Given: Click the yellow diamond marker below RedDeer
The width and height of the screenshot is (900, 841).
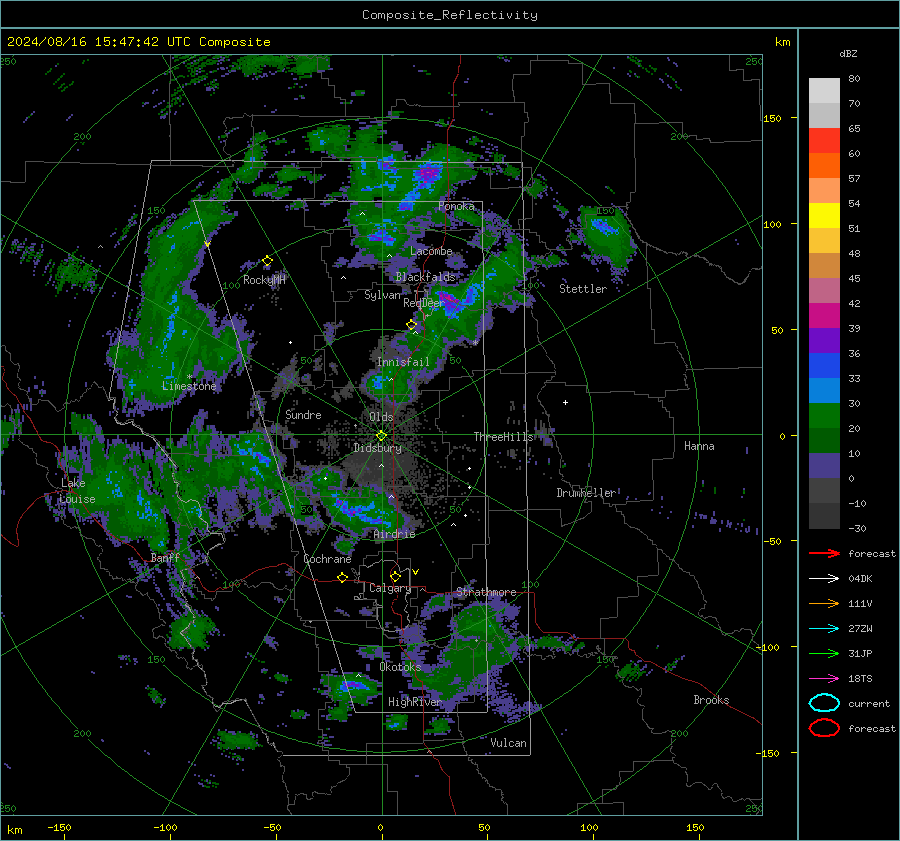Looking at the screenshot, I should [411, 325].
